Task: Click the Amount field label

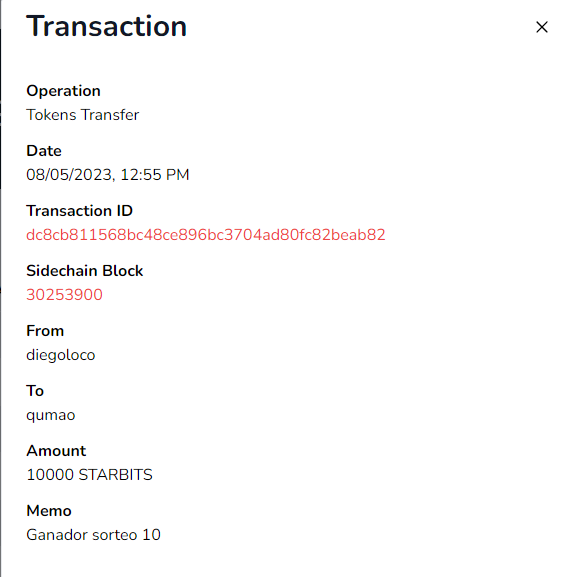Action: point(56,451)
